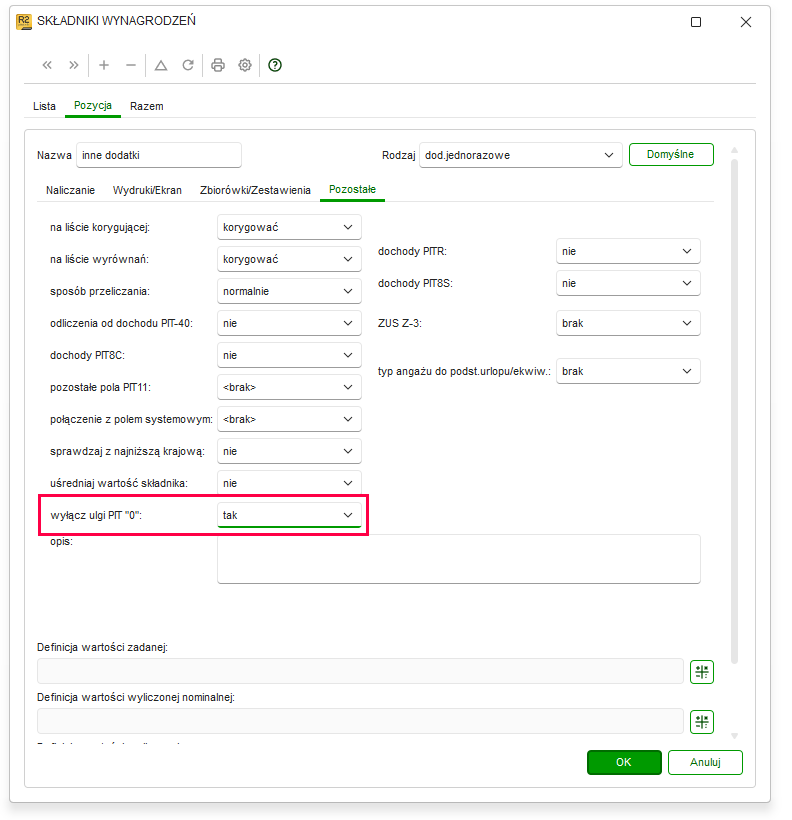Screen dimensions: 792x820
Task: Click the Nazwa field with 'inne dodatki'
Action: tap(159, 155)
